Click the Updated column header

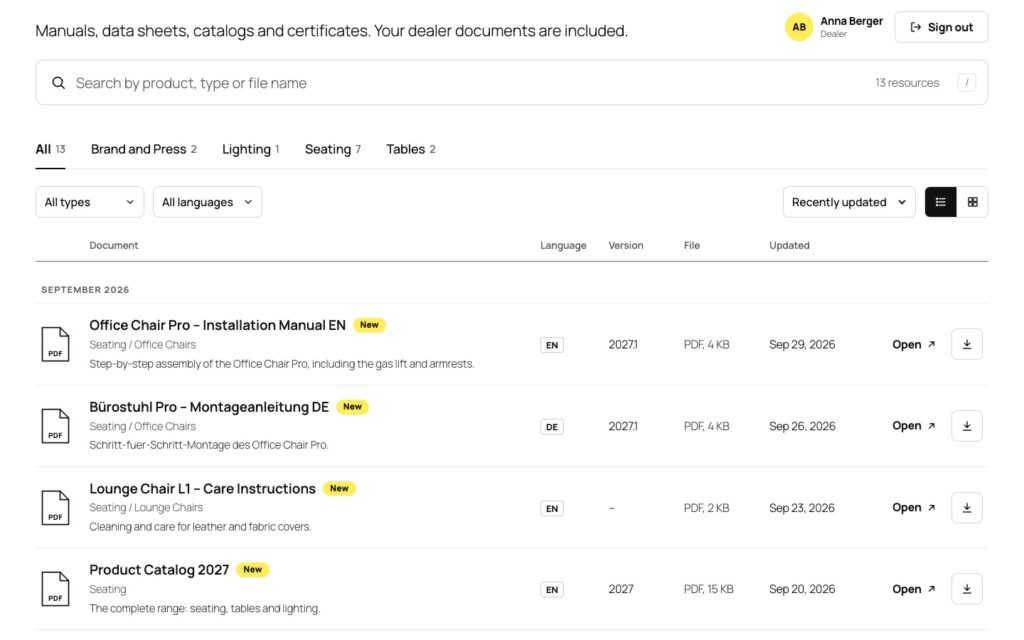pyautogui.click(x=789, y=246)
